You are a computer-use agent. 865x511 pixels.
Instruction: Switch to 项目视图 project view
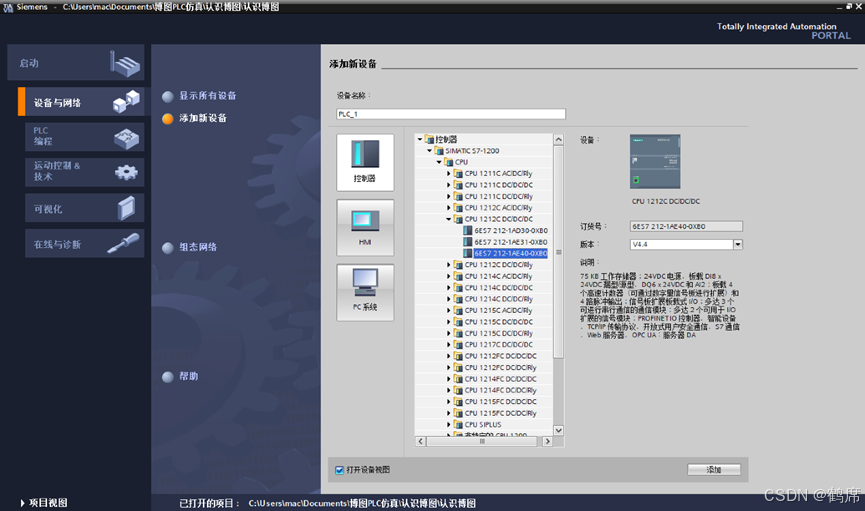(x=44, y=503)
